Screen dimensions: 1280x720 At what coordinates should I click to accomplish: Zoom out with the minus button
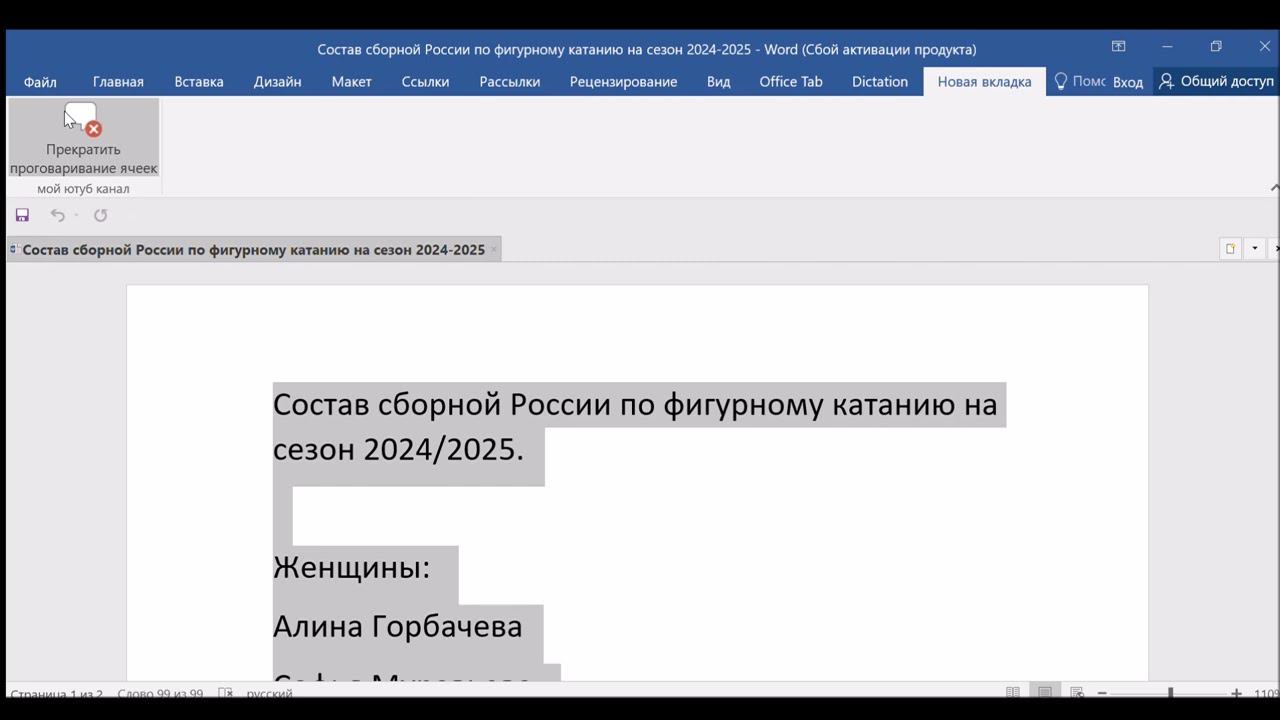point(1102,693)
